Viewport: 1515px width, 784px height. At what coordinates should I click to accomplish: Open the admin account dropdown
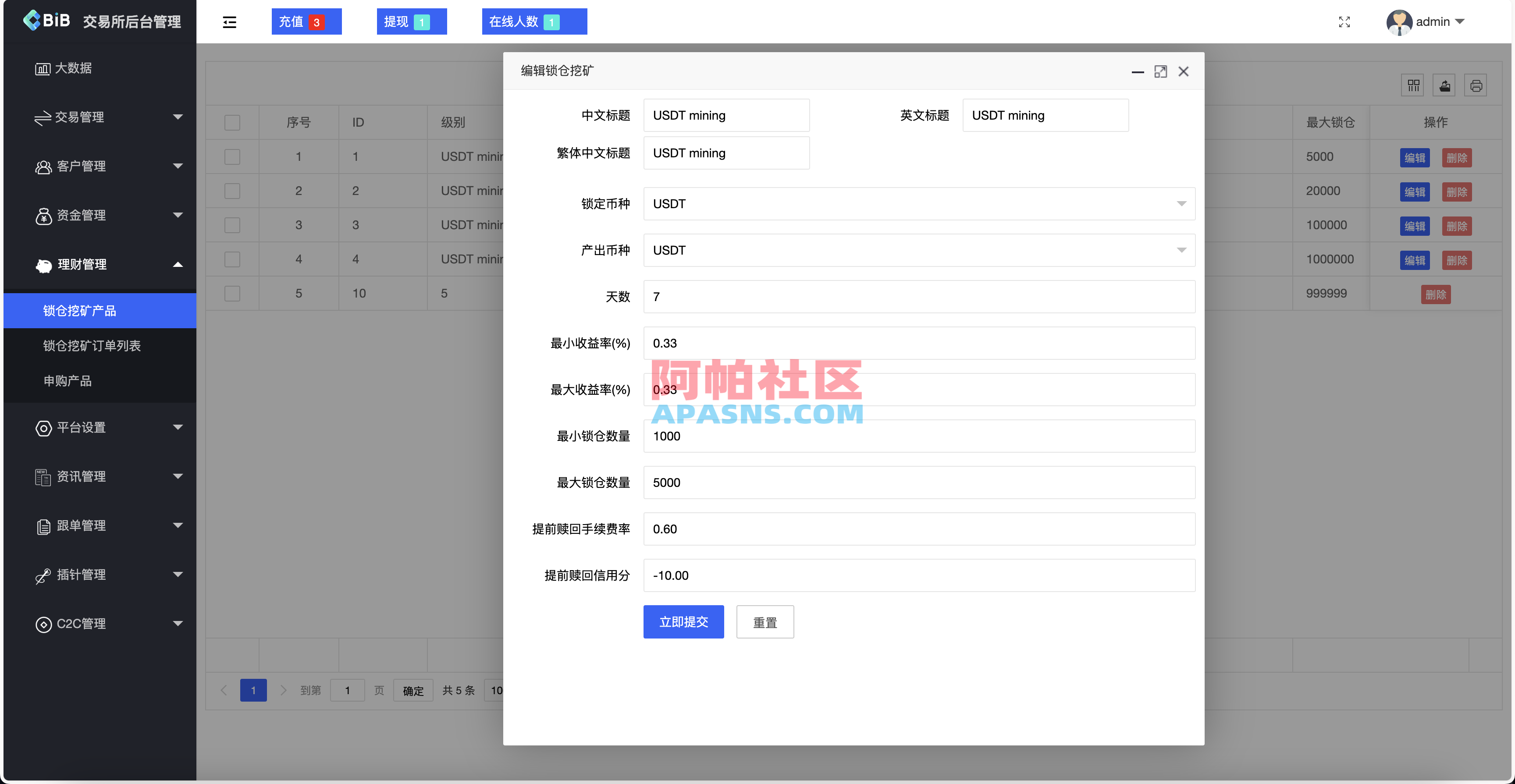pos(1428,22)
